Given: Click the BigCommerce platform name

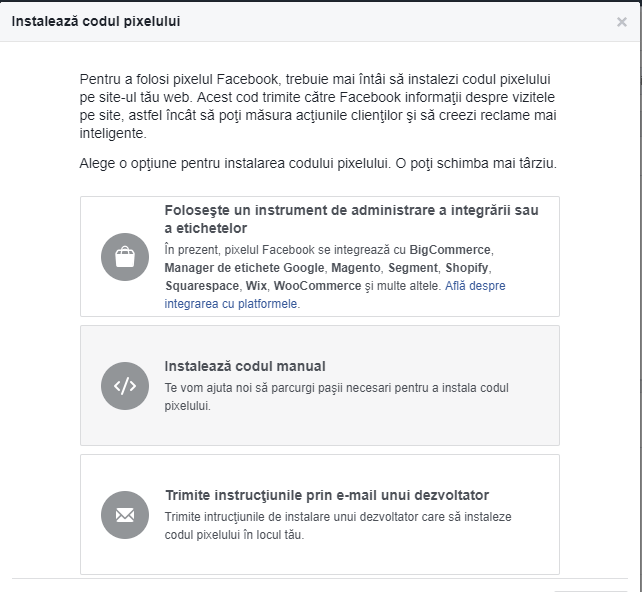Looking at the screenshot, I should pos(451,249).
